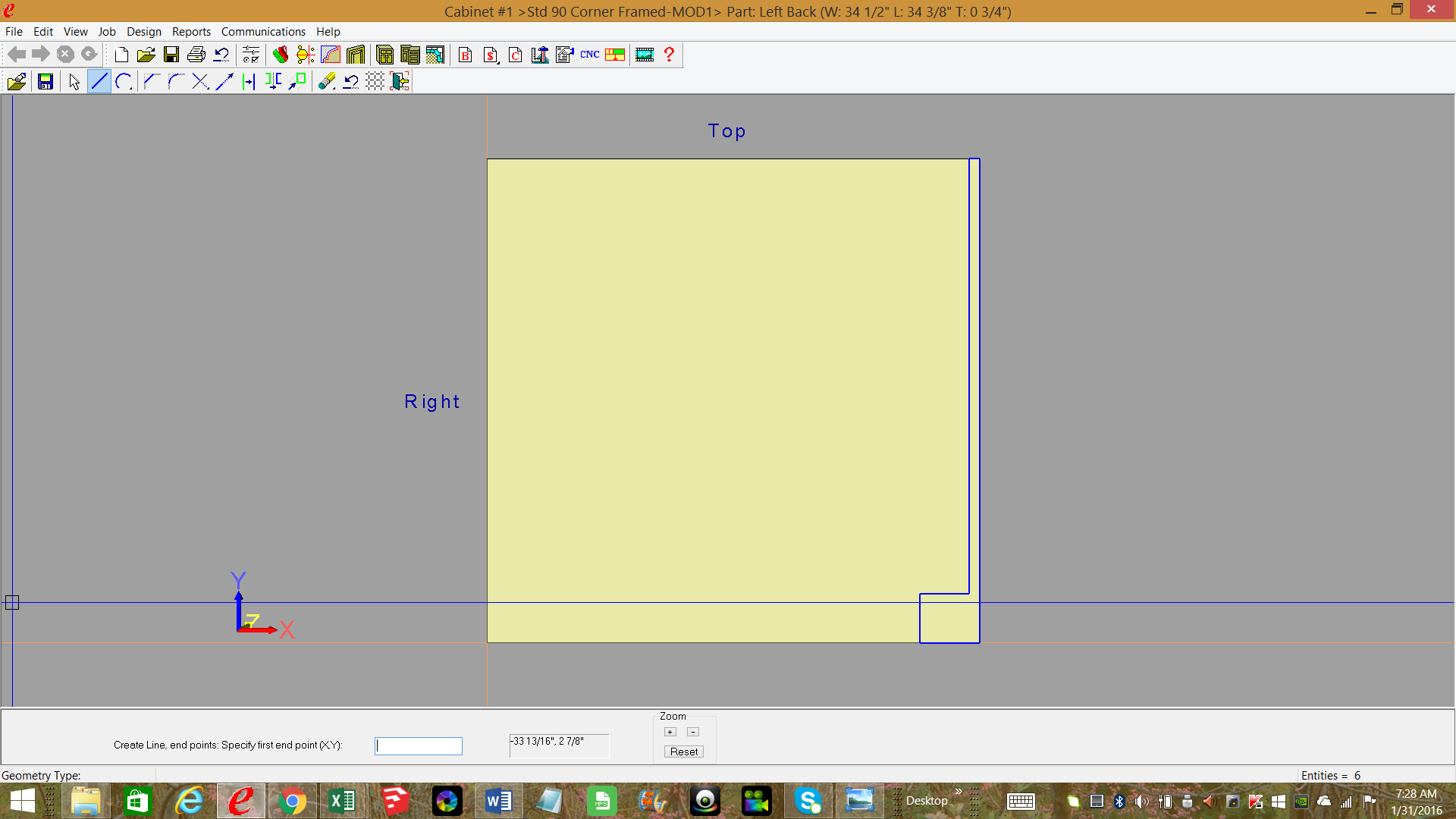Open Excel from the taskbar
Image resolution: width=1456 pixels, height=819 pixels.
click(343, 801)
